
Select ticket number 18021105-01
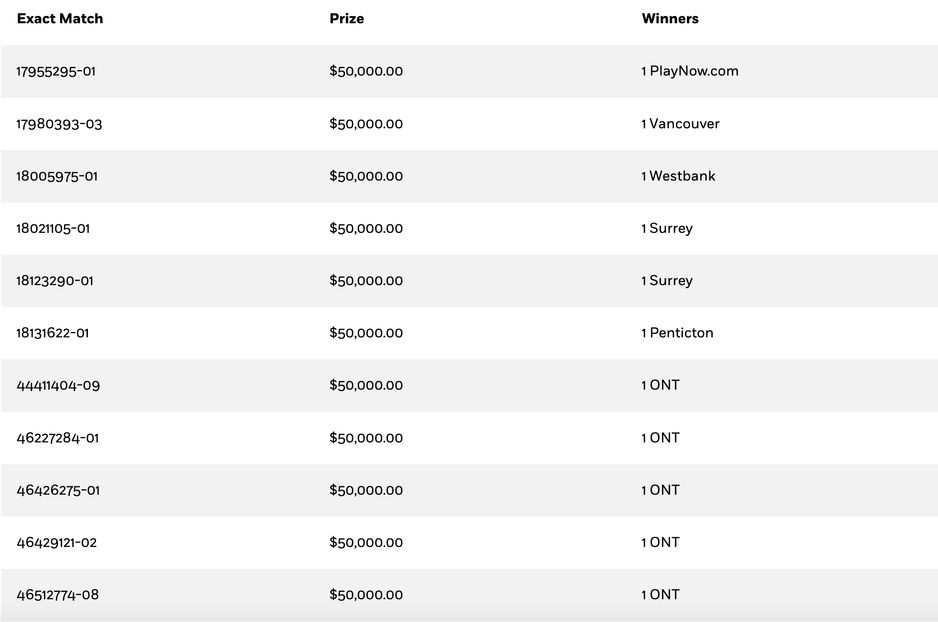[53, 229]
